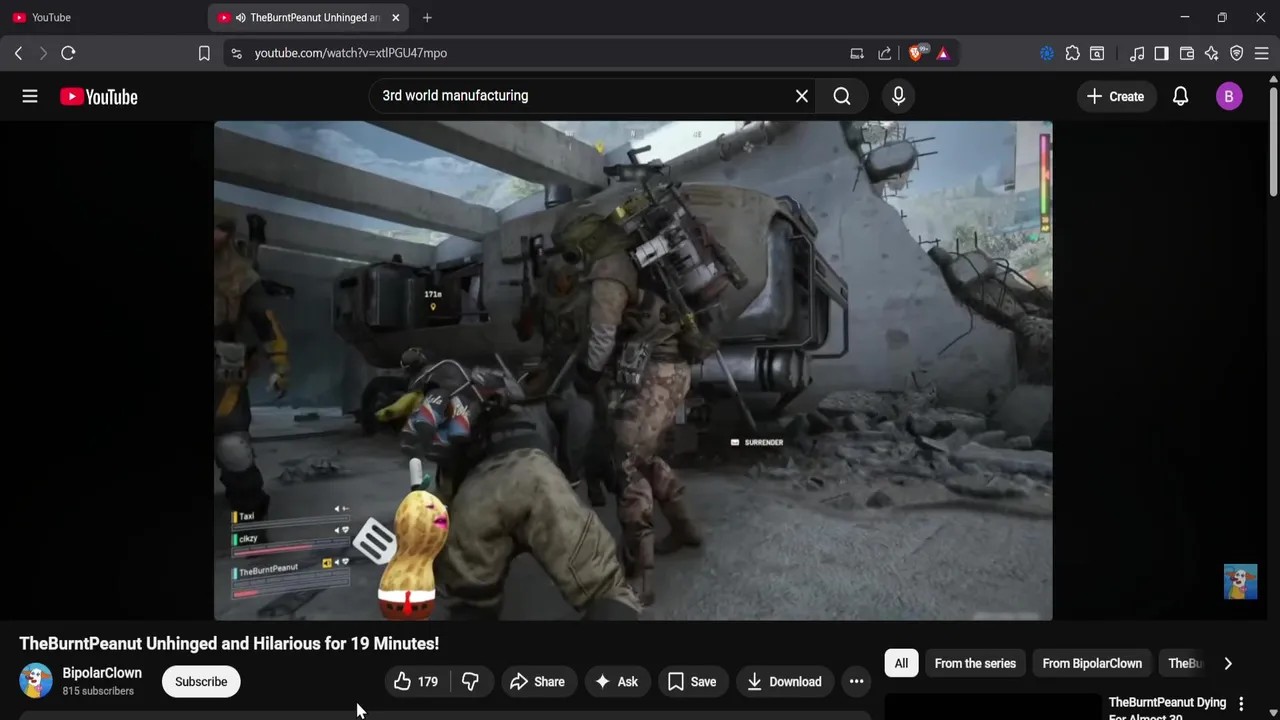Open Brave Shields lion icon

point(916,53)
